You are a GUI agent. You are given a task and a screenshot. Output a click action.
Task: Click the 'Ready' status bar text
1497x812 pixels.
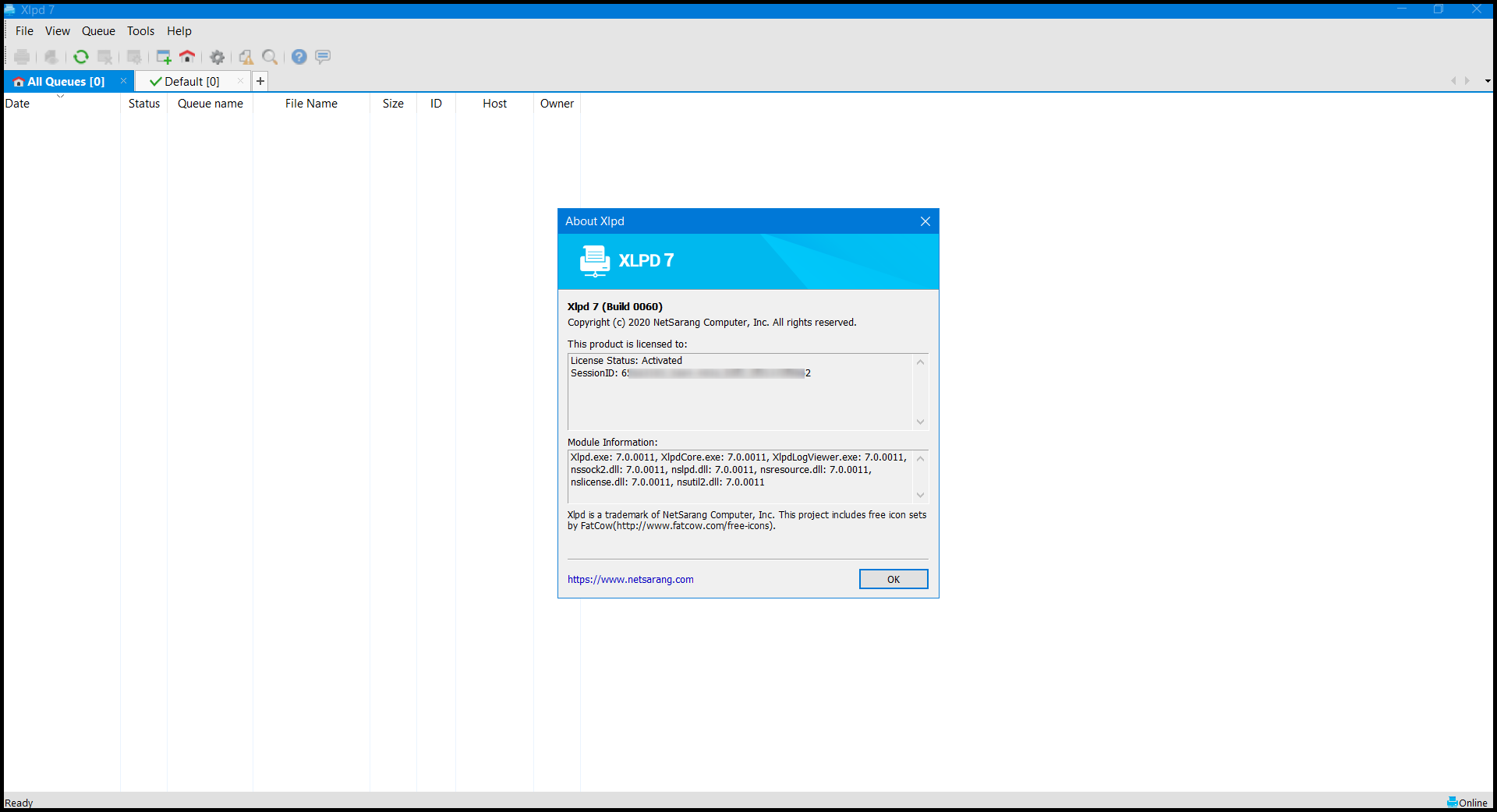(x=19, y=803)
